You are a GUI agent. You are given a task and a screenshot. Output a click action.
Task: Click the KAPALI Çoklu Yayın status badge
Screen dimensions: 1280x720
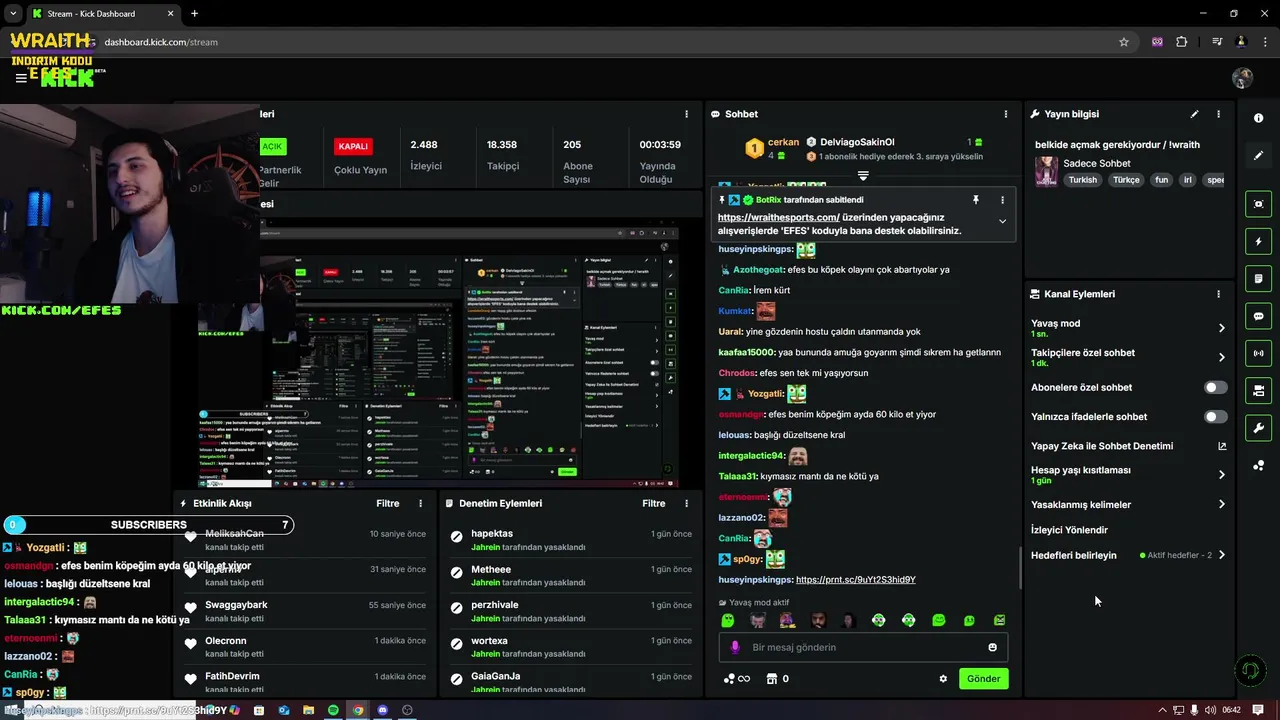click(353, 146)
